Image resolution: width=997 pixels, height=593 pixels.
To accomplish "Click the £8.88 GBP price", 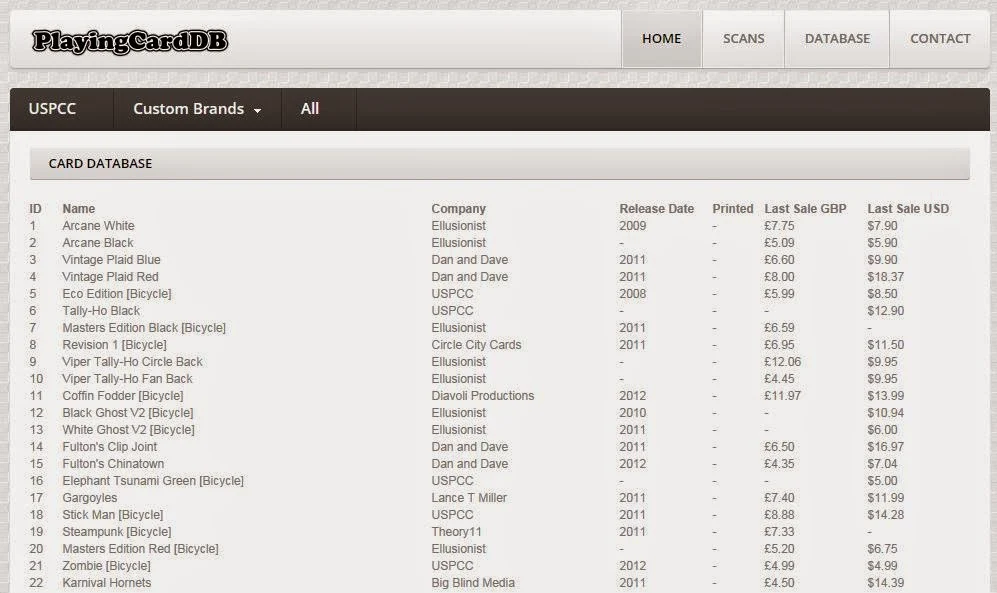I will (780, 515).
